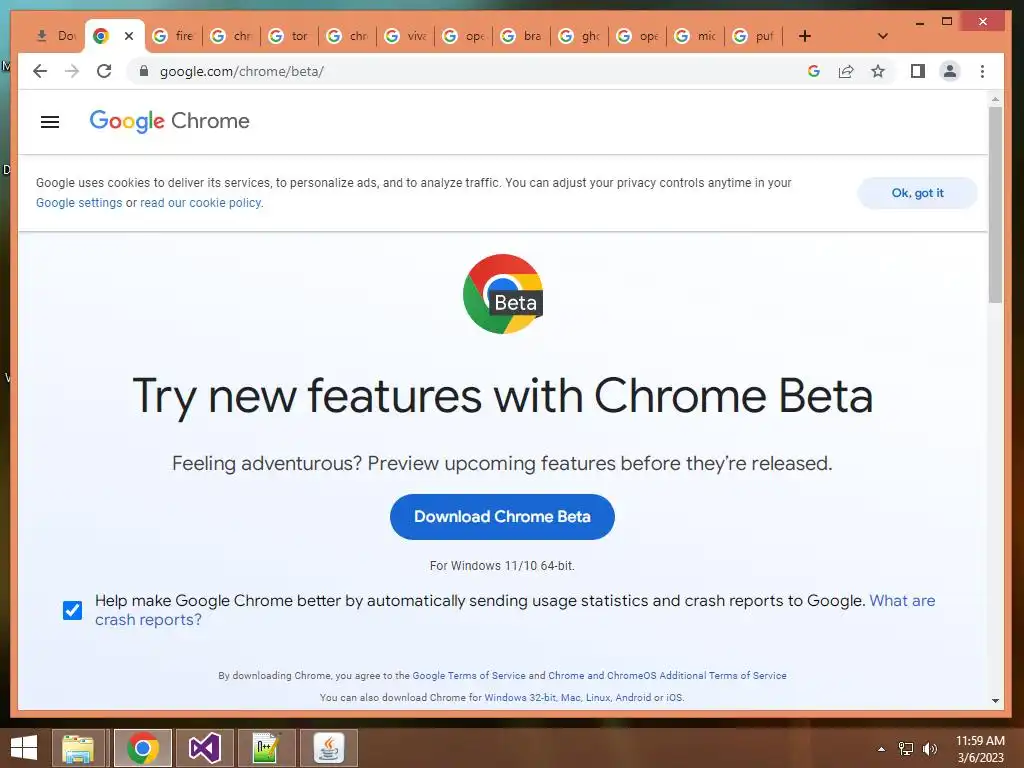Open Google Terms of Service link

(469, 676)
